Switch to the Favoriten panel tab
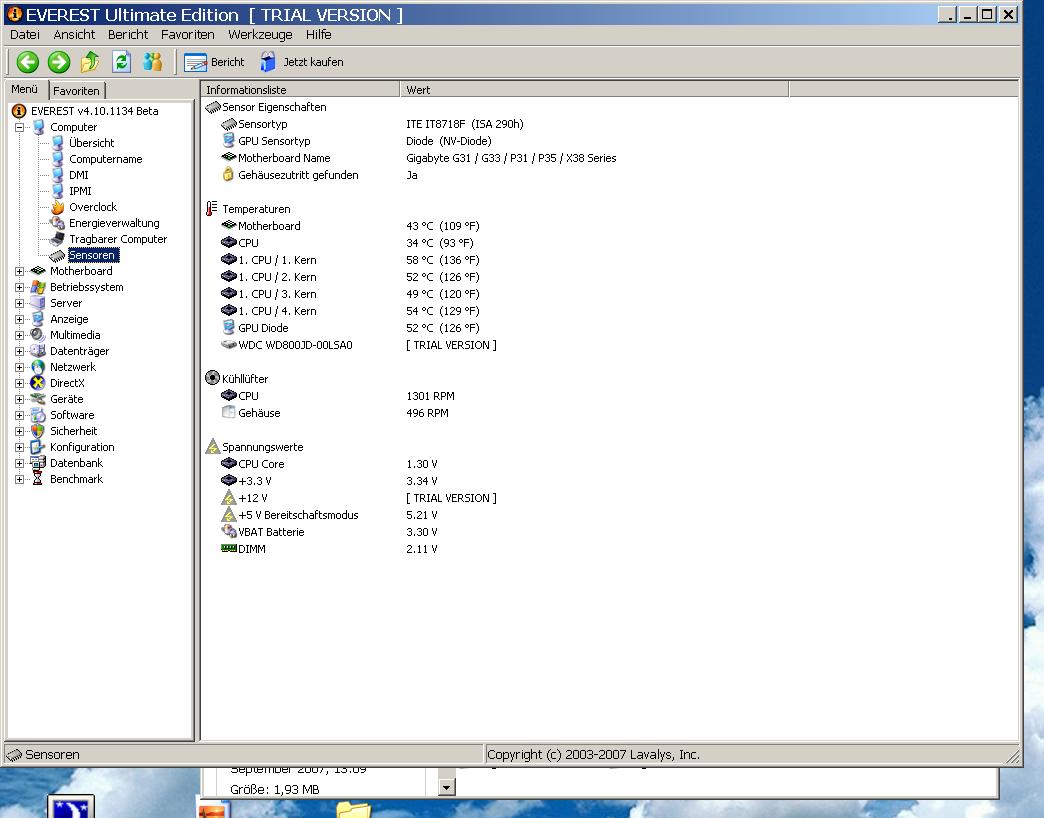This screenshot has height=818, width=1044. click(x=76, y=91)
